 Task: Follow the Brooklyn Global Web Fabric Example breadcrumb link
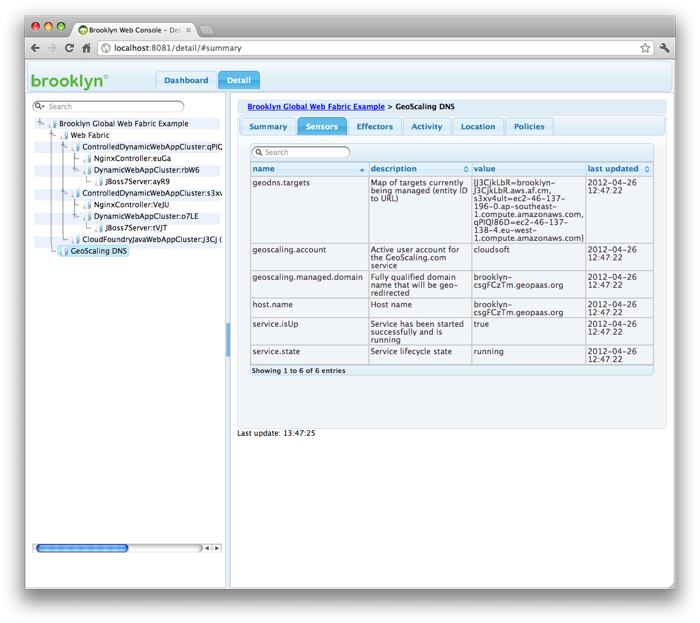tap(315, 105)
